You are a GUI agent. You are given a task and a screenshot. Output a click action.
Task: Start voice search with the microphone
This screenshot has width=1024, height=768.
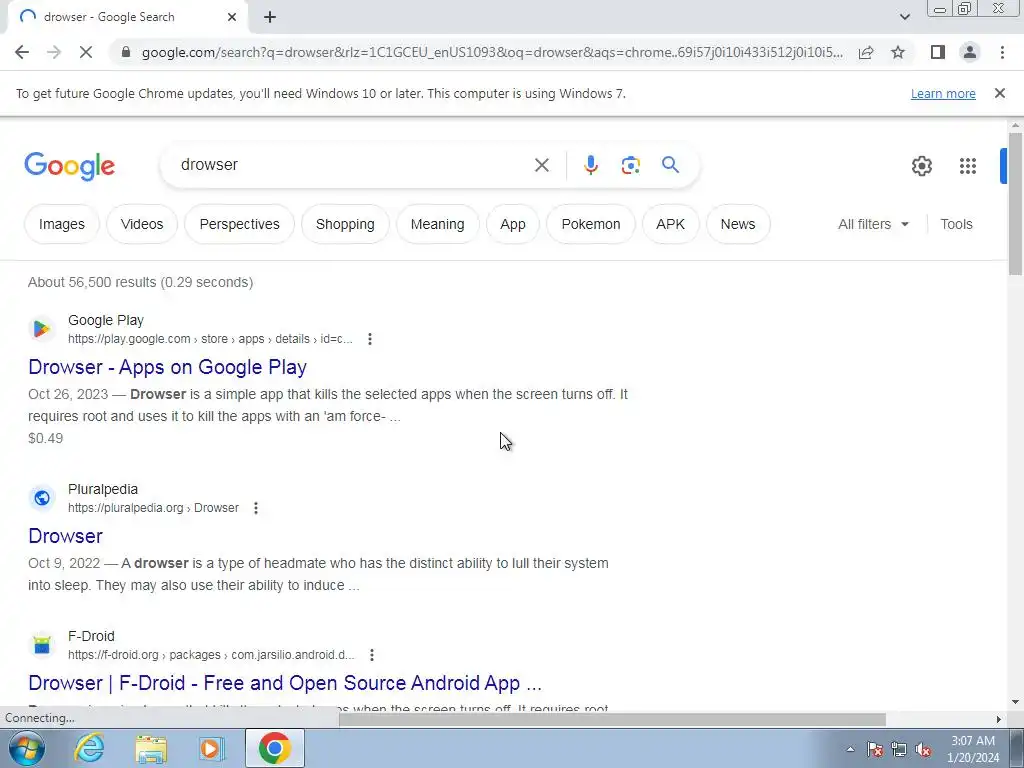click(x=590, y=165)
